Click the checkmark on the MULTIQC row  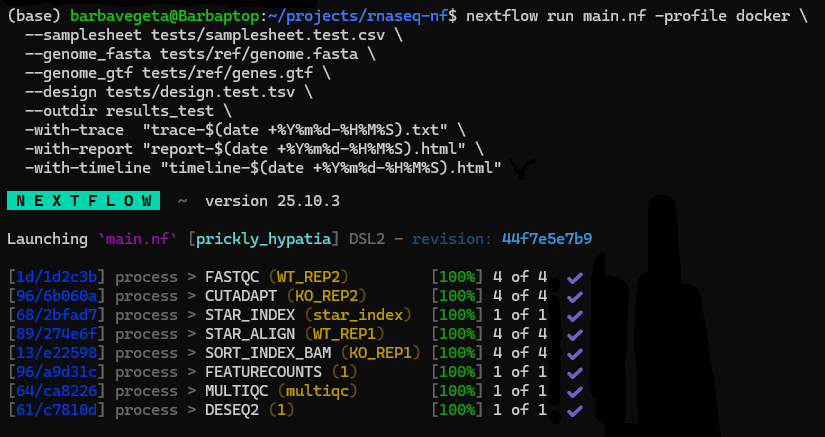[575, 391]
